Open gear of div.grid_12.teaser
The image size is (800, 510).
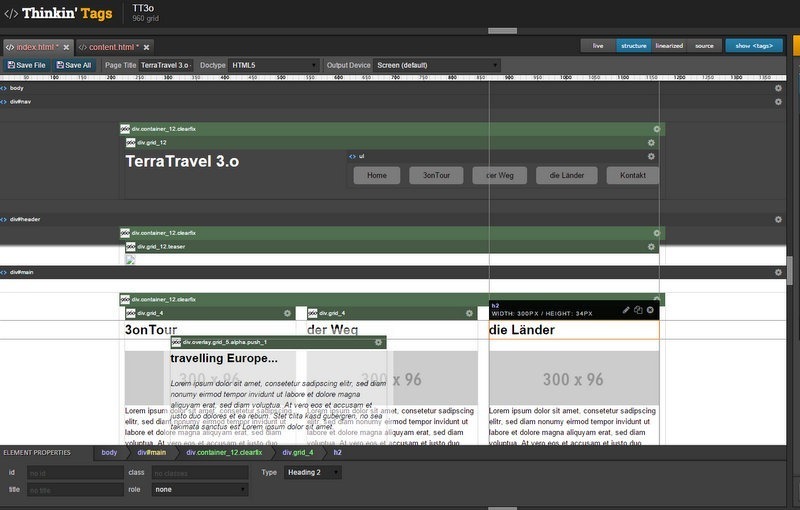(x=651, y=247)
